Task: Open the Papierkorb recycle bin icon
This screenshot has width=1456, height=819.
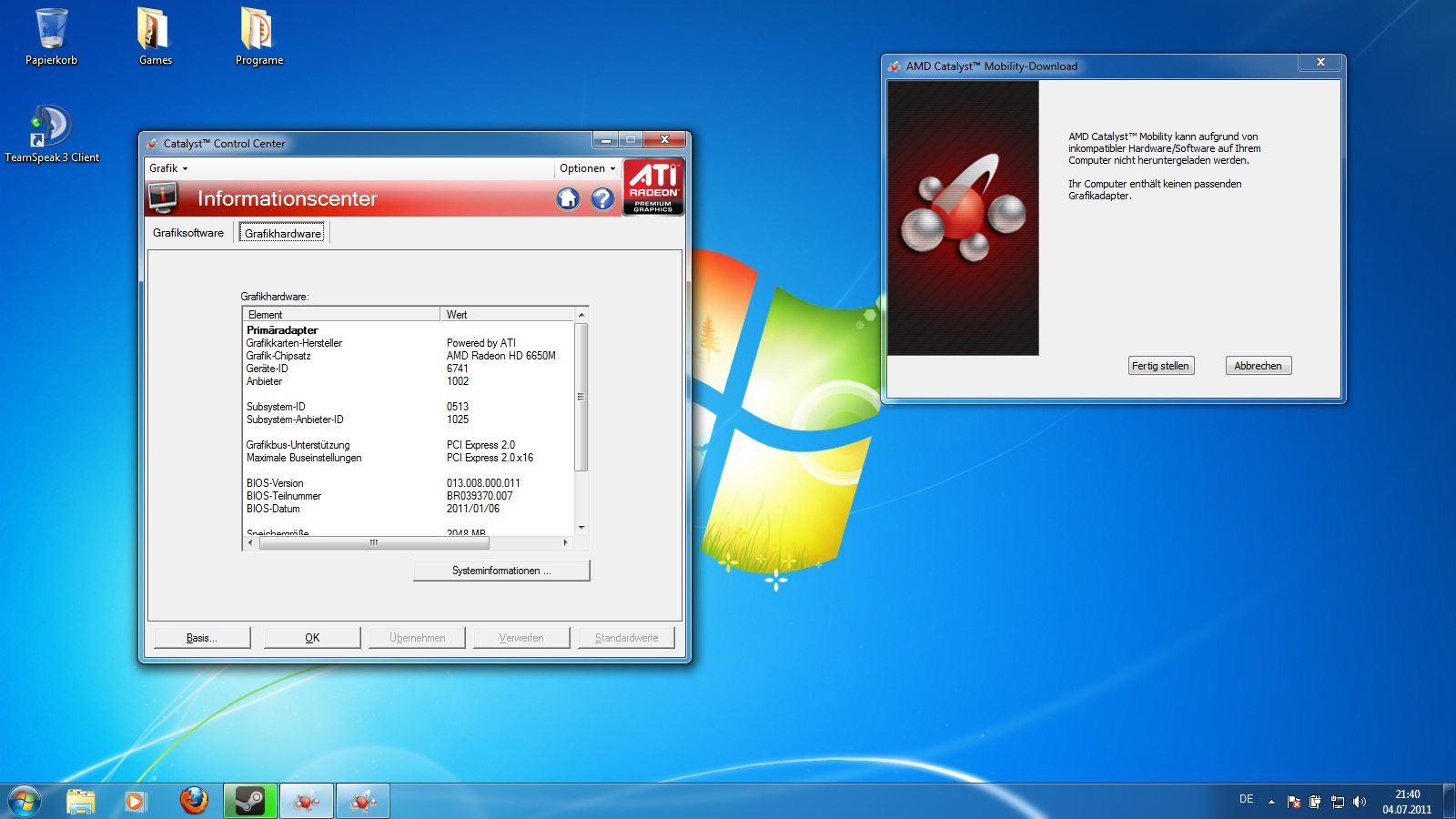Action: [x=51, y=36]
